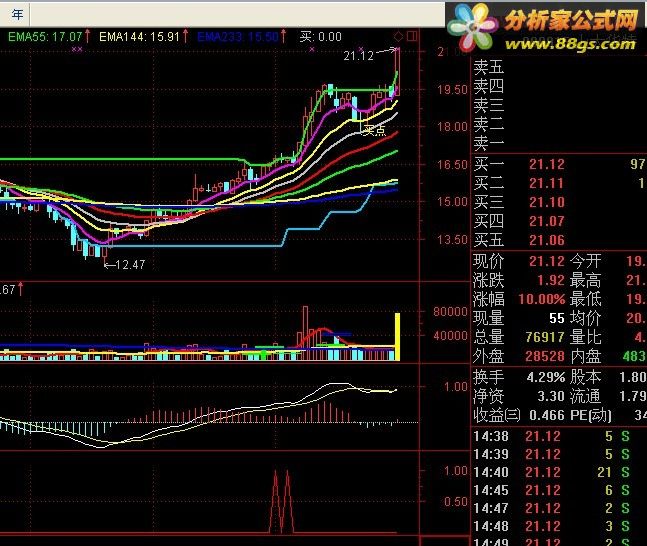Click the 卖三 order book label
The width and height of the screenshot is (647, 546).
click(489, 106)
